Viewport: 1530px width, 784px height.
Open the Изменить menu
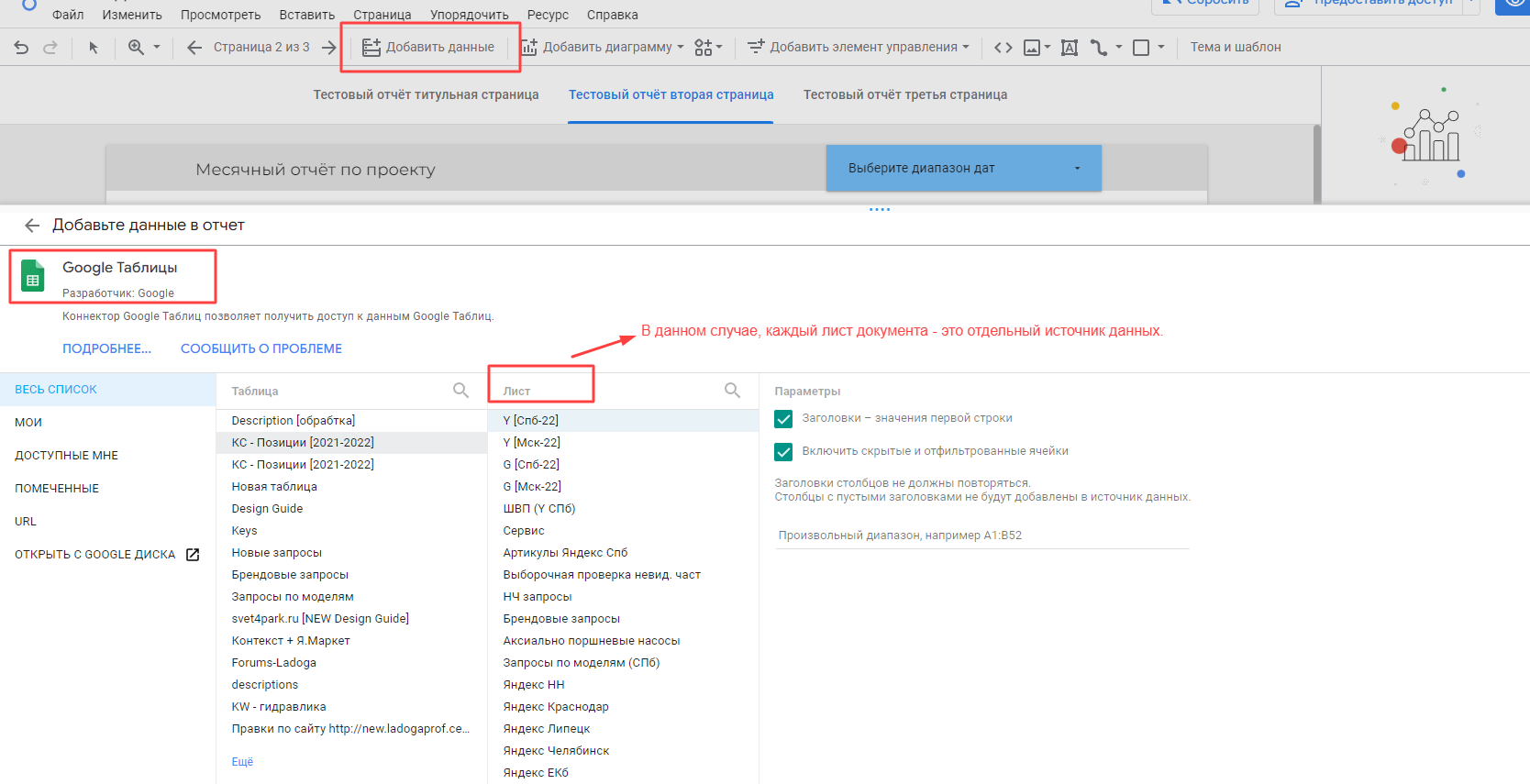tap(132, 15)
